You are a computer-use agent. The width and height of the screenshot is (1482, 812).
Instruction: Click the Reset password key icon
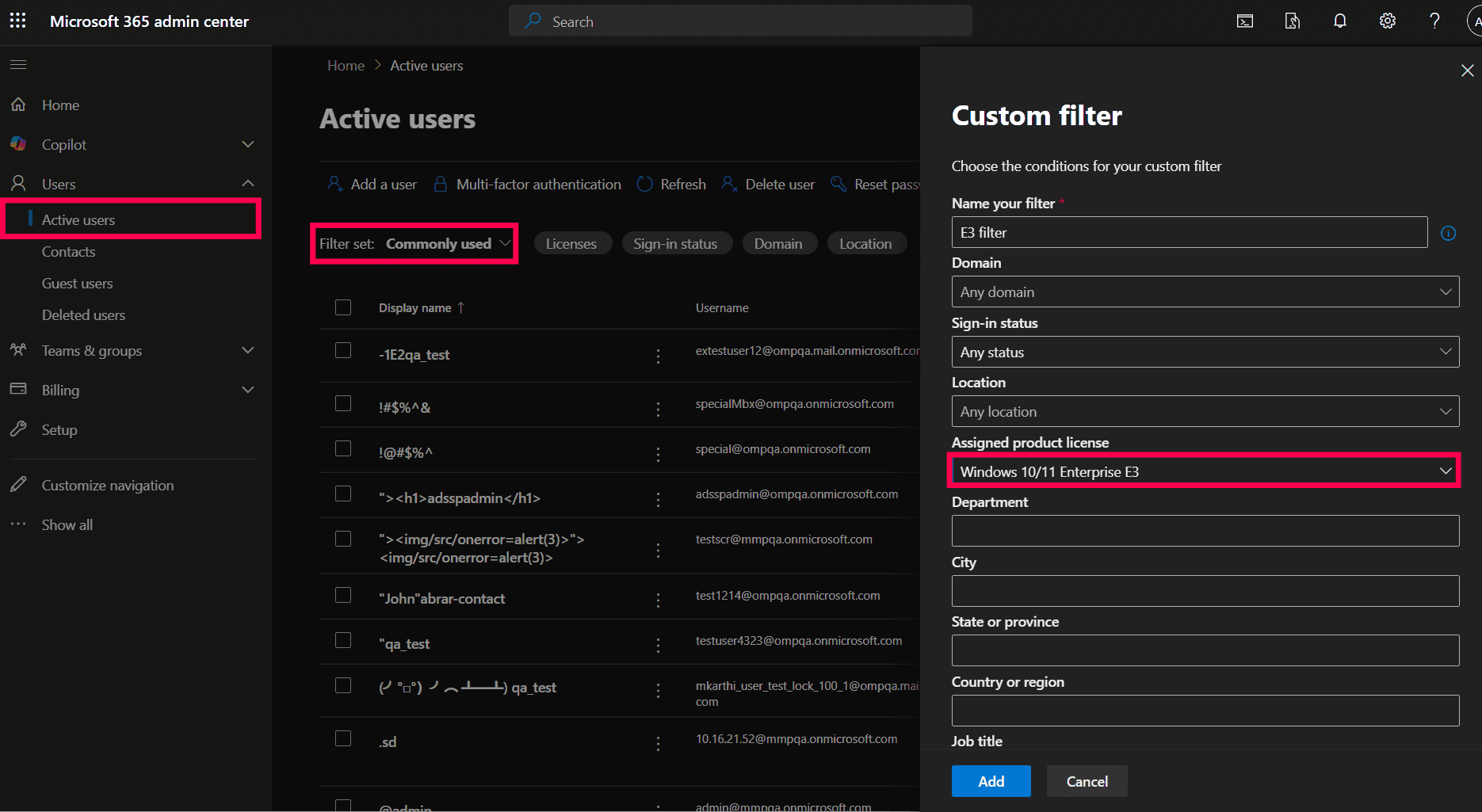point(838,183)
